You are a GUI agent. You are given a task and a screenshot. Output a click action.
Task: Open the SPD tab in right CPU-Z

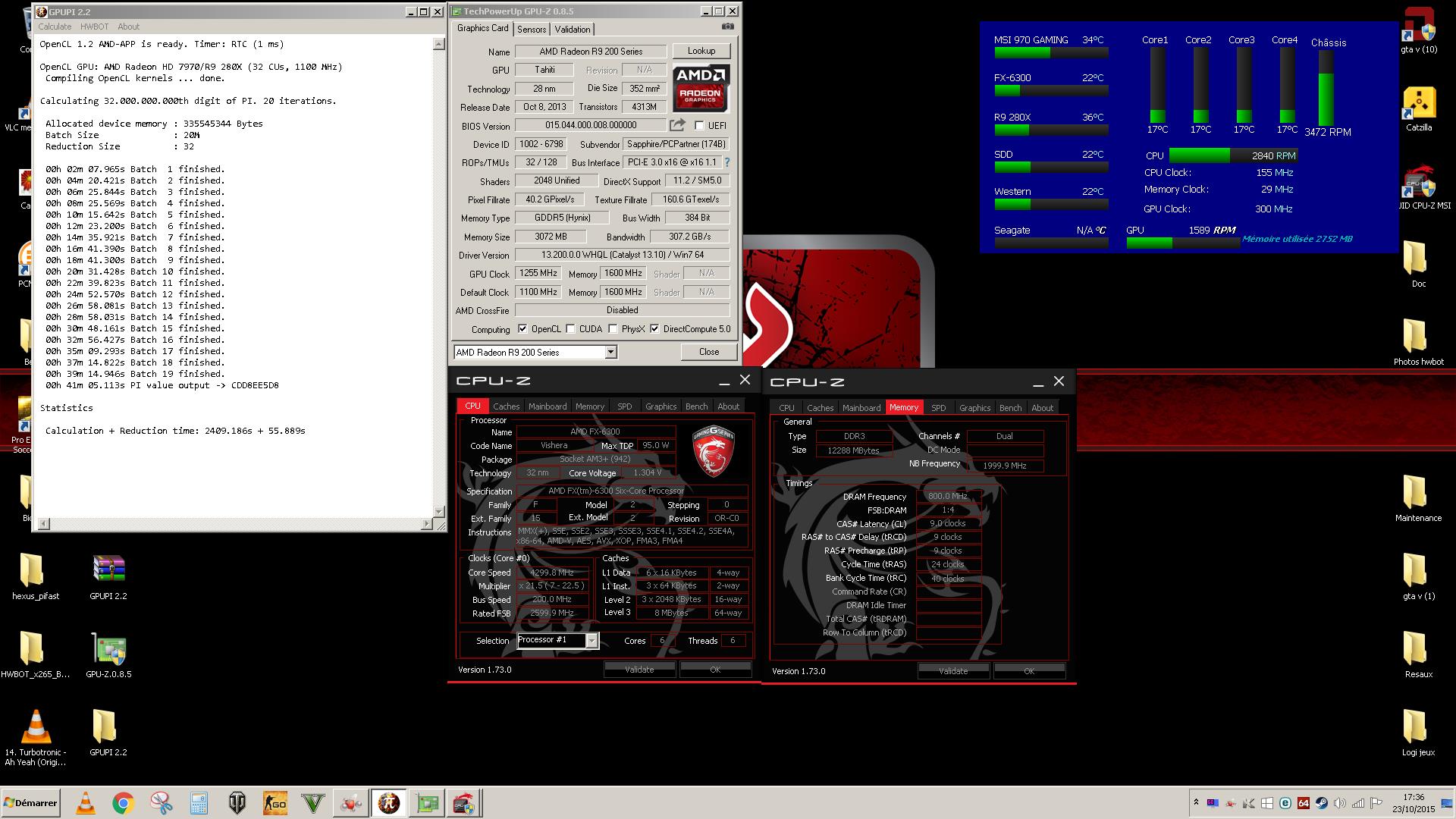(938, 408)
